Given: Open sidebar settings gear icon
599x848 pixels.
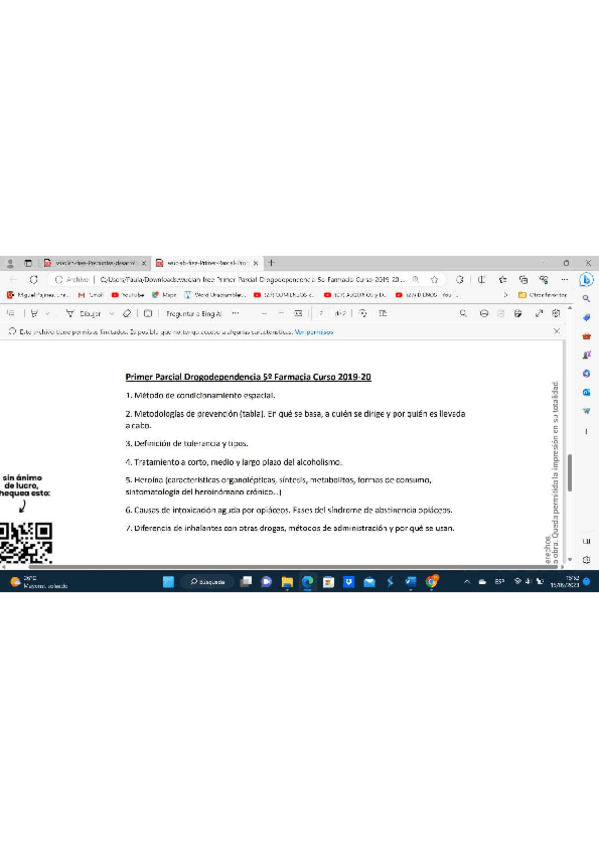Looking at the screenshot, I should point(586,560).
